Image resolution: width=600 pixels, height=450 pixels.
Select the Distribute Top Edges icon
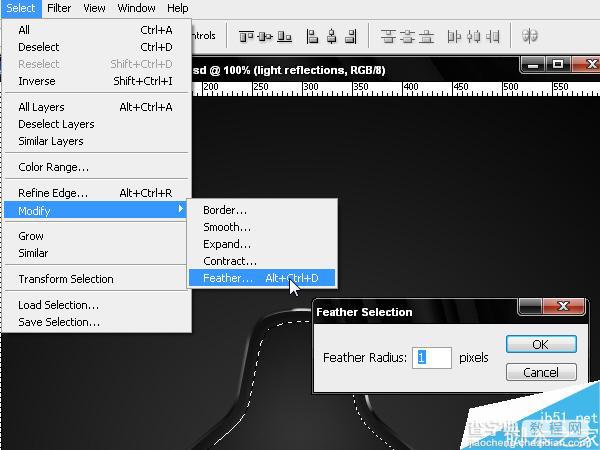[x=388, y=37]
